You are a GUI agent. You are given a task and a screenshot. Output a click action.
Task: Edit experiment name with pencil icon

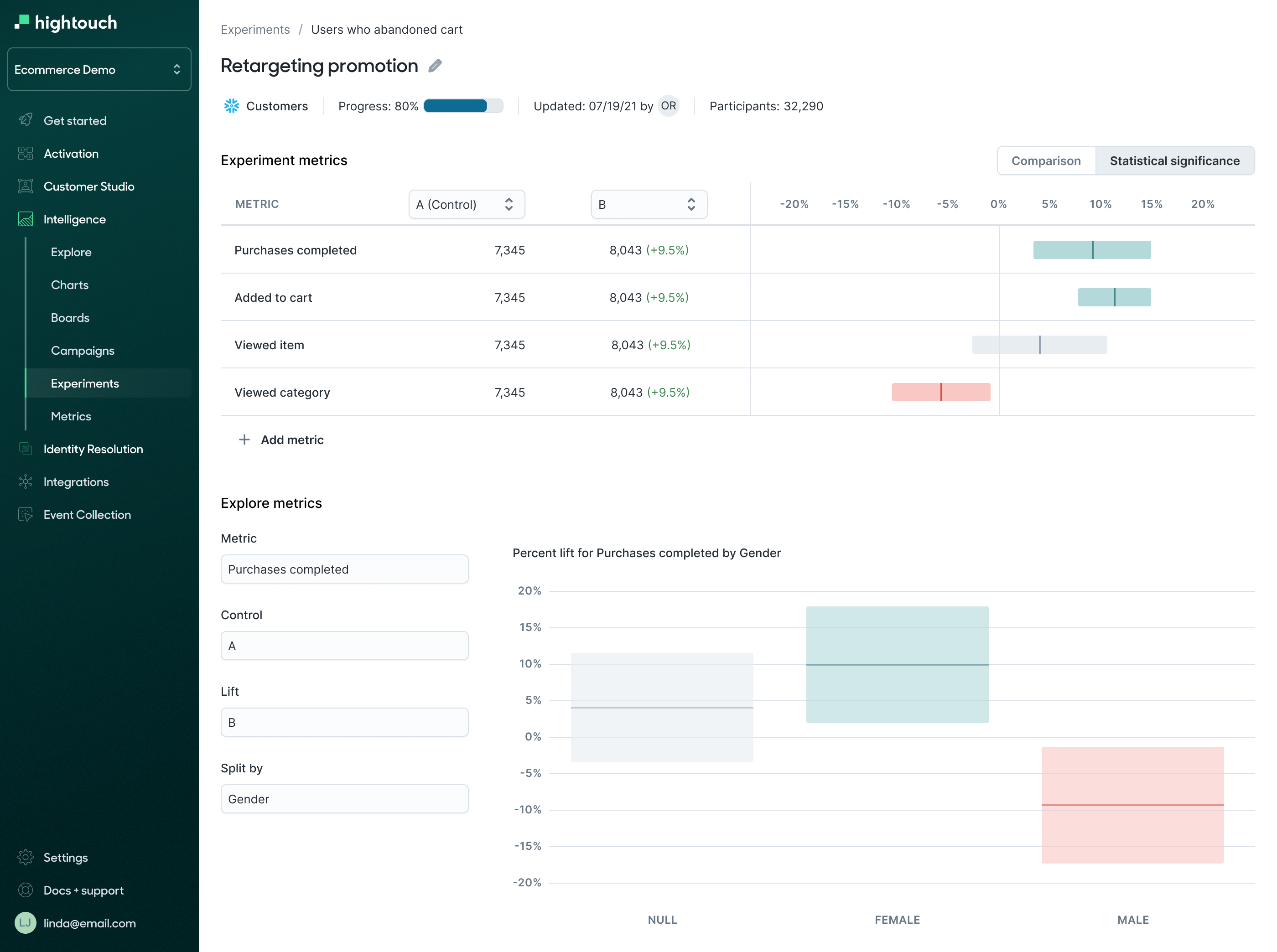(x=435, y=66)
